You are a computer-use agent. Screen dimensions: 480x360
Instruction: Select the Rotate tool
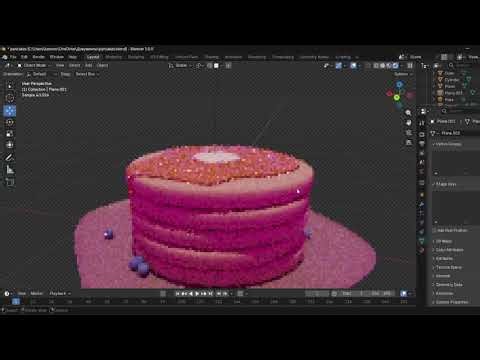coord(10,122)
